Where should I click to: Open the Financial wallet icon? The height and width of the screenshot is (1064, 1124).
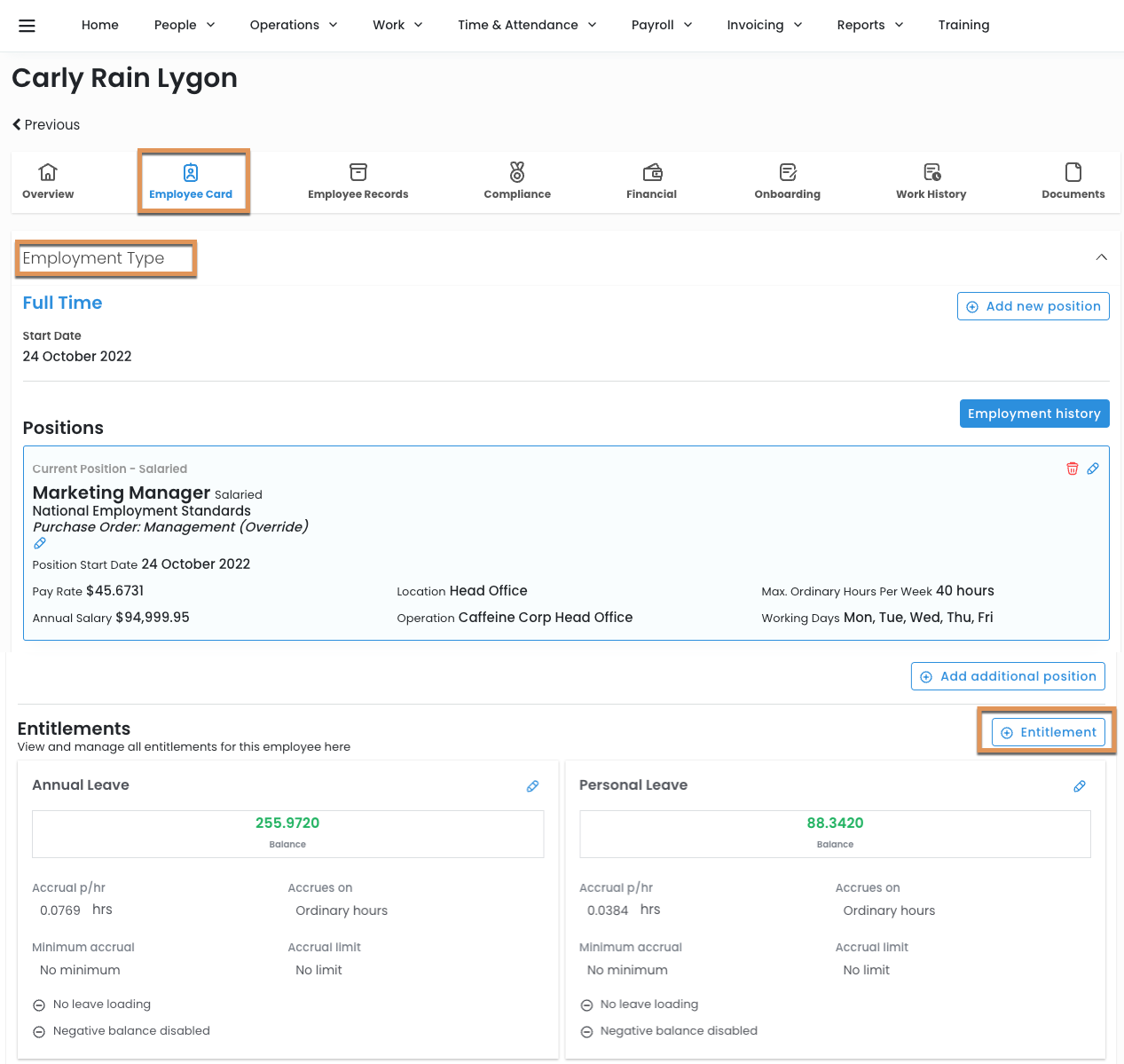pyautogui.click(x=652, y=172)
